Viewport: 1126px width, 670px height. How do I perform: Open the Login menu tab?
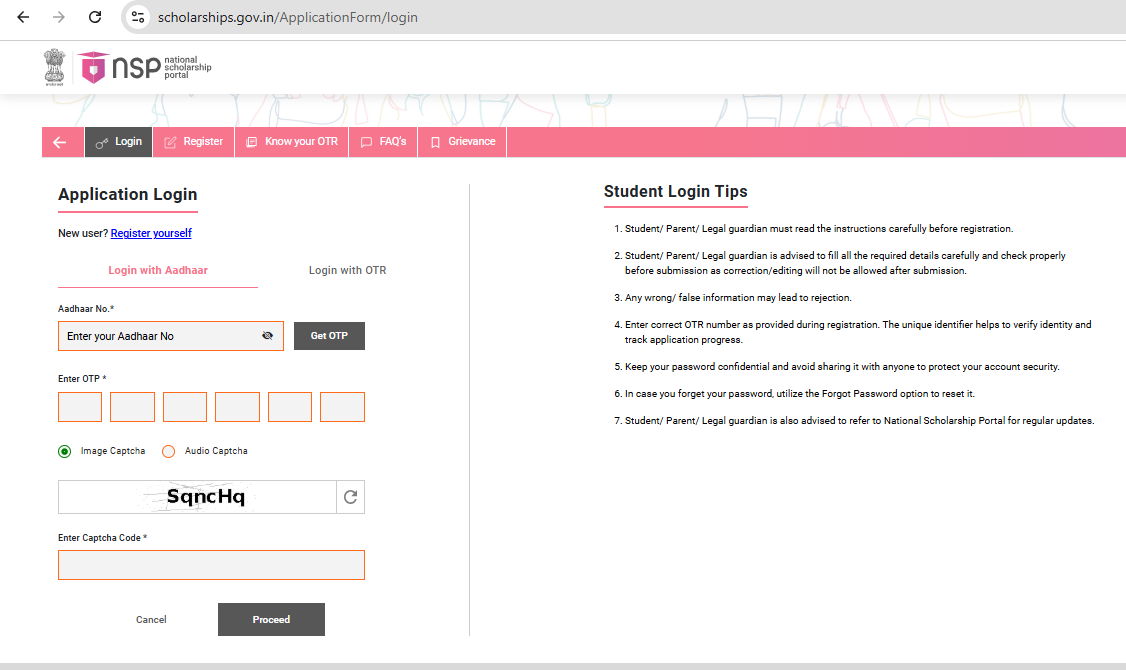(x=118, y=142)
